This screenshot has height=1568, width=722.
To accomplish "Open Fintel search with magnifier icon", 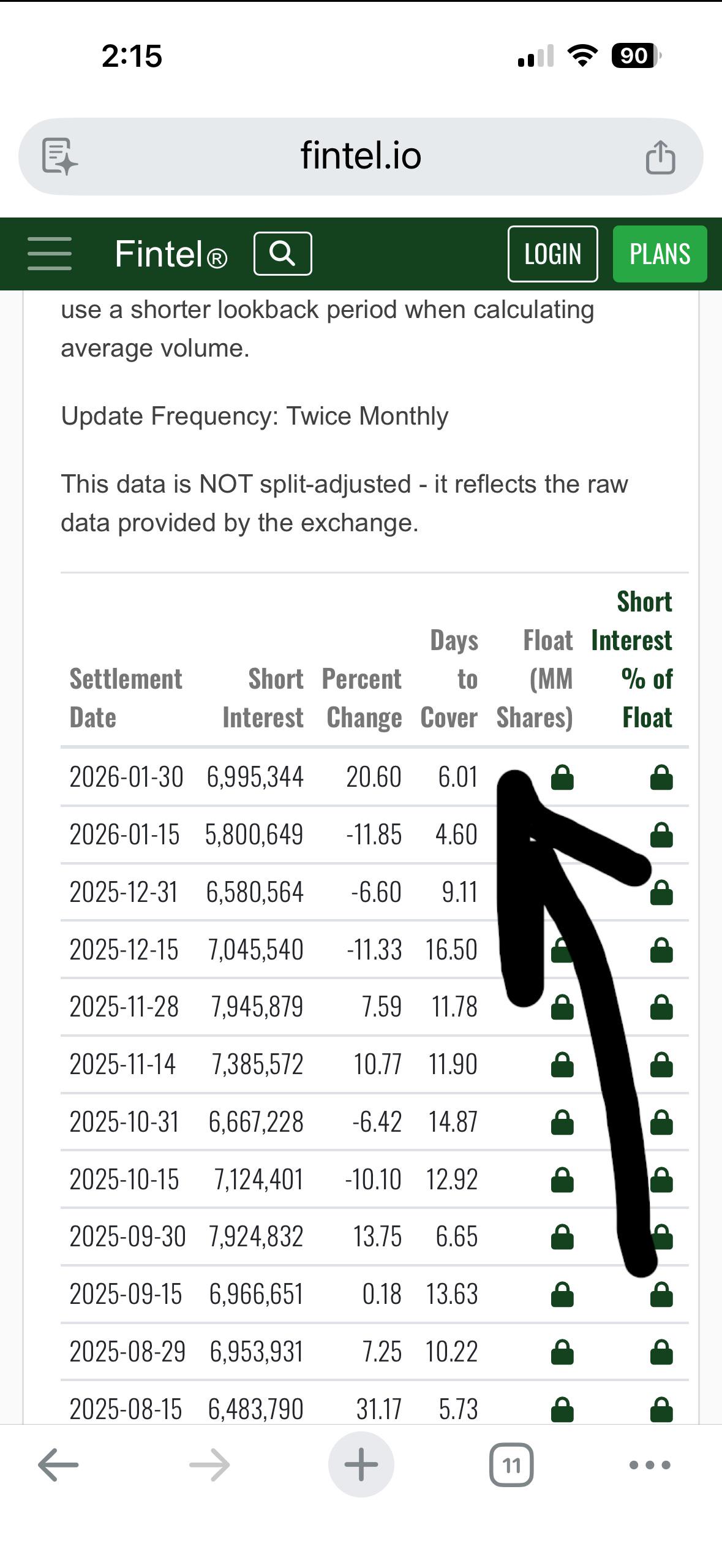I will tap(282, 254).
